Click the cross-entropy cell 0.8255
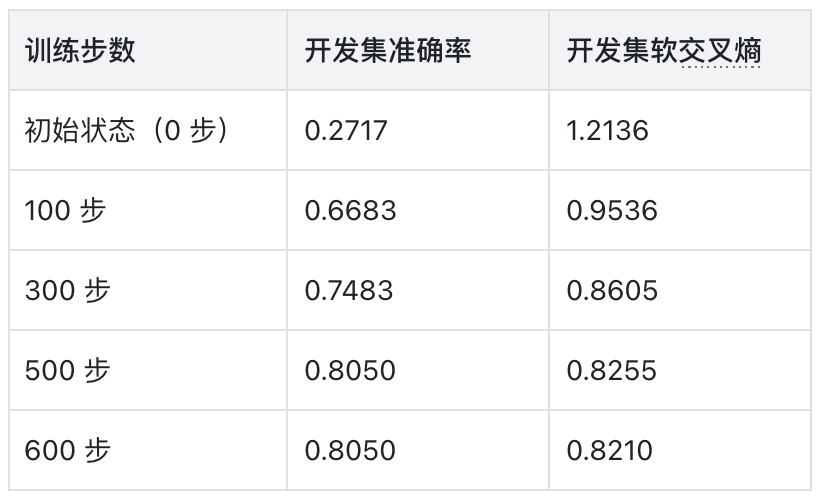Viewport: 822px width, 498px height. point(611,371)
